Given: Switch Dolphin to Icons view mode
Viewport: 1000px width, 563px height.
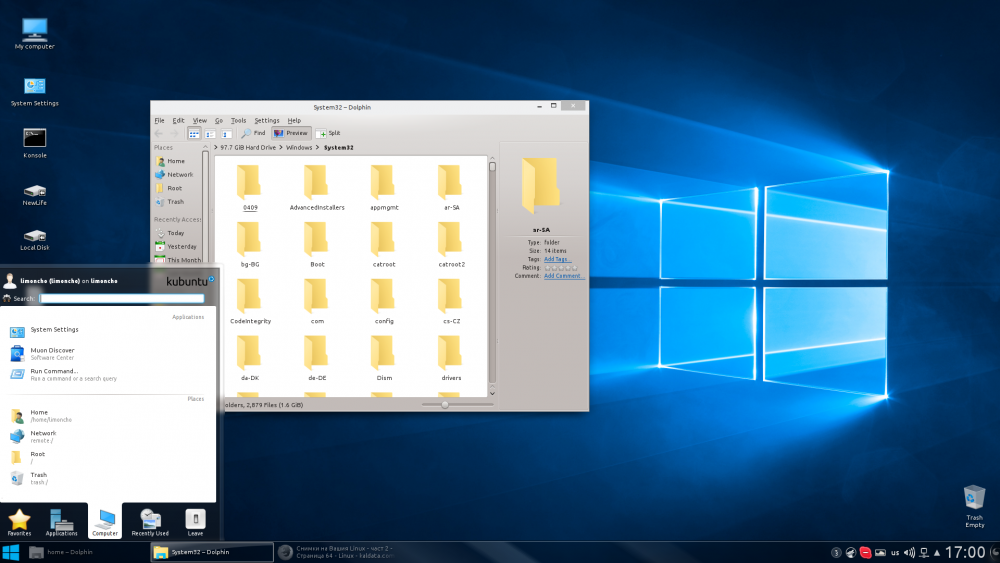Looking at the screenshot, I should coord(194,133).
